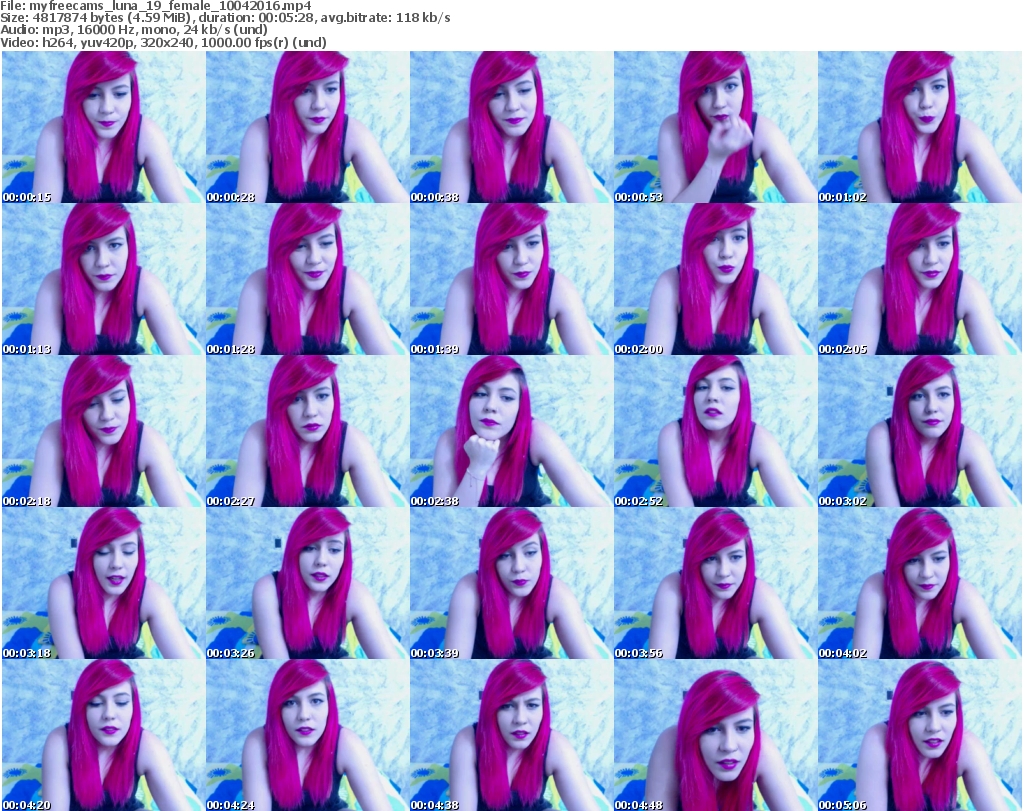Open the thumbnail stamped 00:01:13
Image resolution: width=1024 pixels, height=811 pixels.
tap(103, 279)
